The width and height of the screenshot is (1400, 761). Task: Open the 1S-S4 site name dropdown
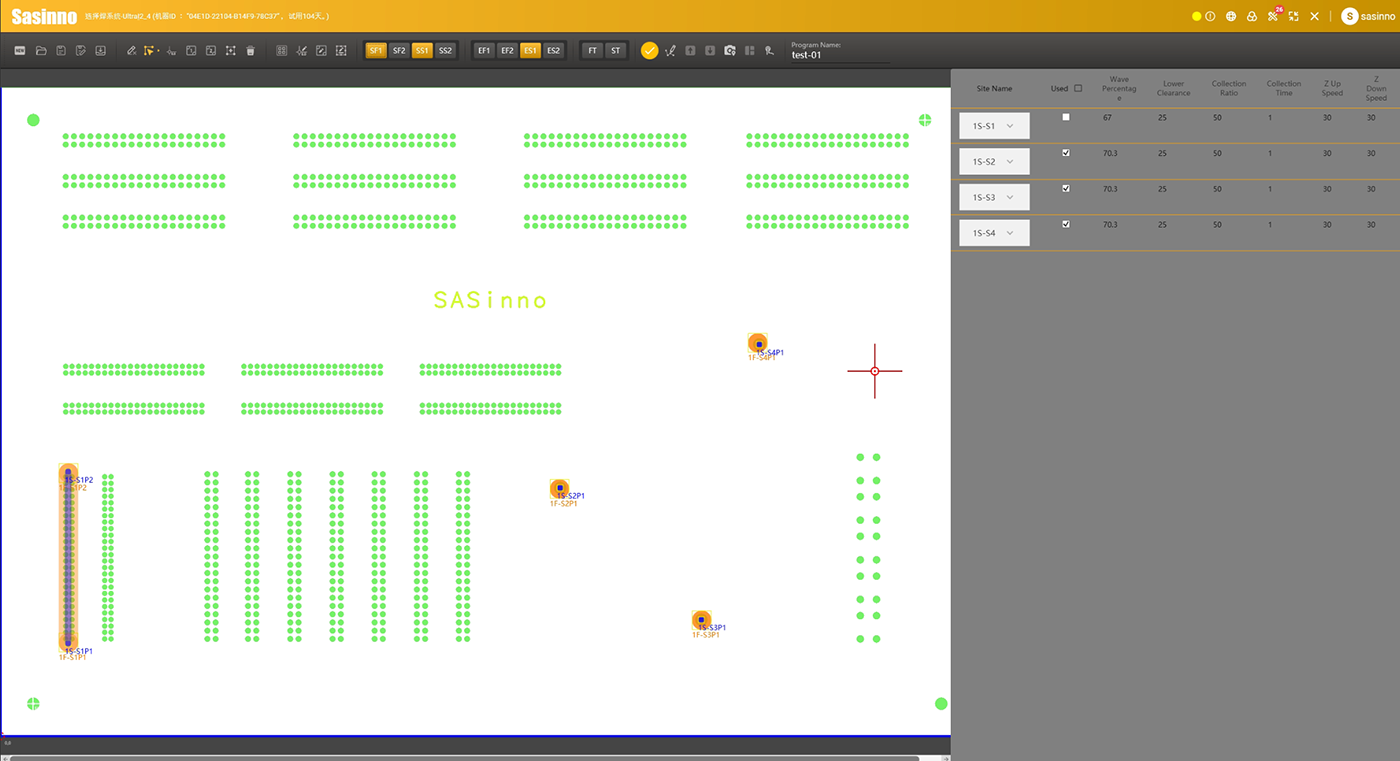pos(994,233)
